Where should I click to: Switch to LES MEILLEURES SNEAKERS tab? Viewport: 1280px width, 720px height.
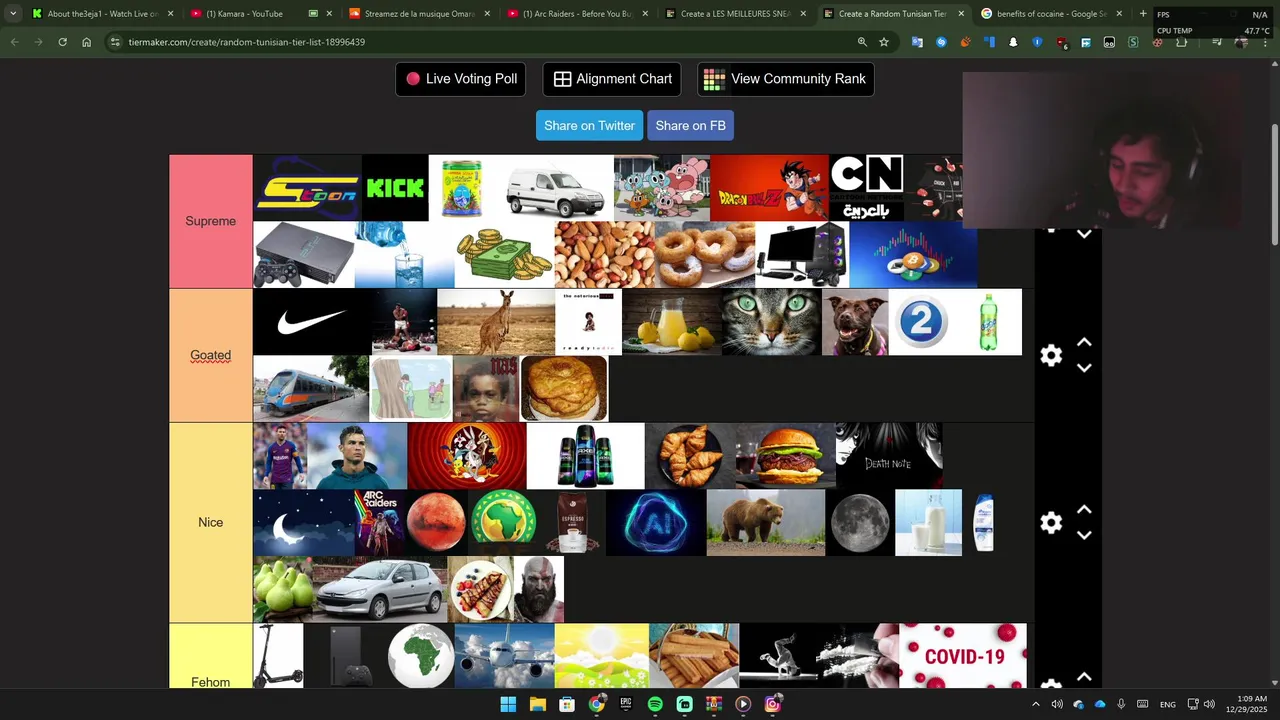735,14
